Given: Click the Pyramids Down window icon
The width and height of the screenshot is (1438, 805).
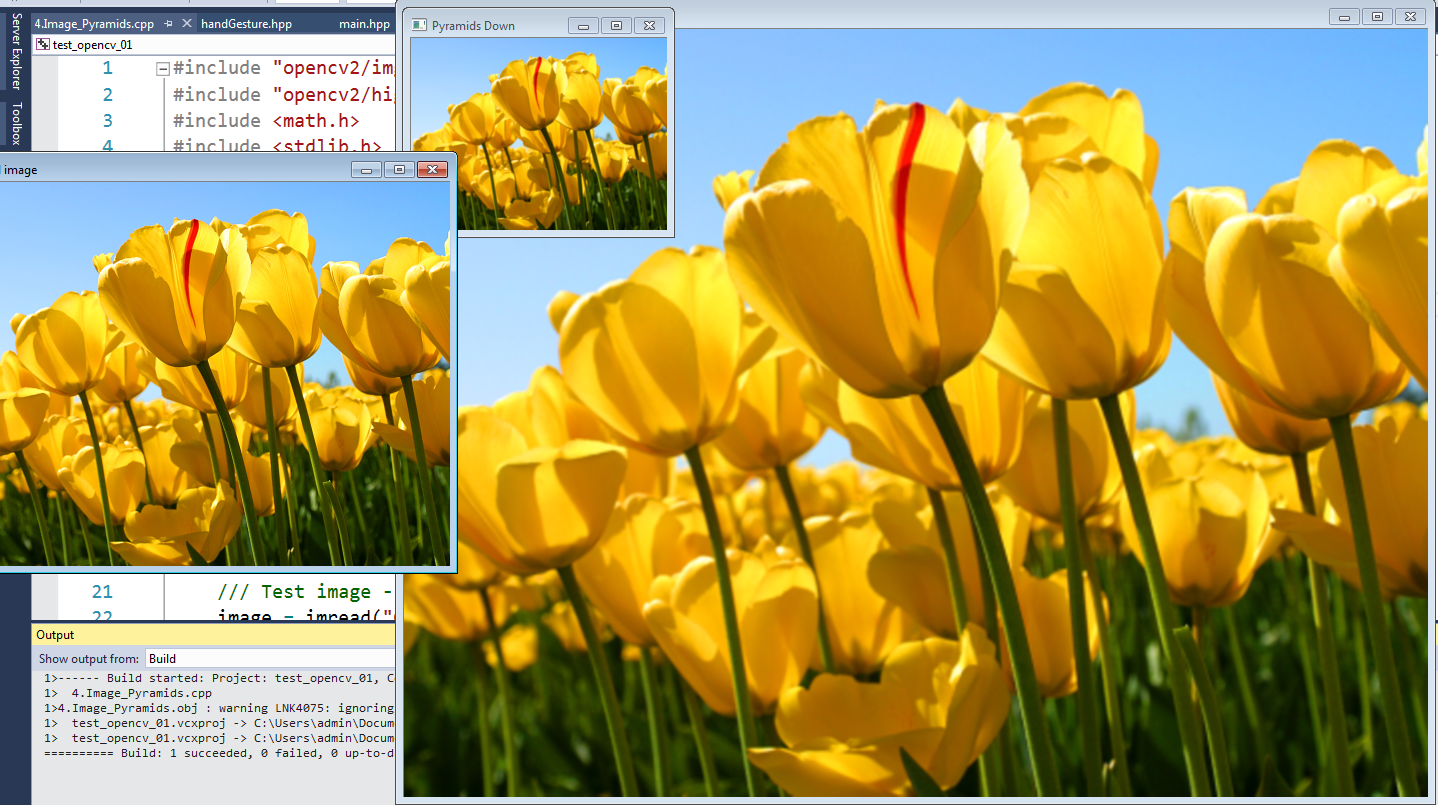Looking at the screenshot, I should pyautogui.click(x=419, y=25).
